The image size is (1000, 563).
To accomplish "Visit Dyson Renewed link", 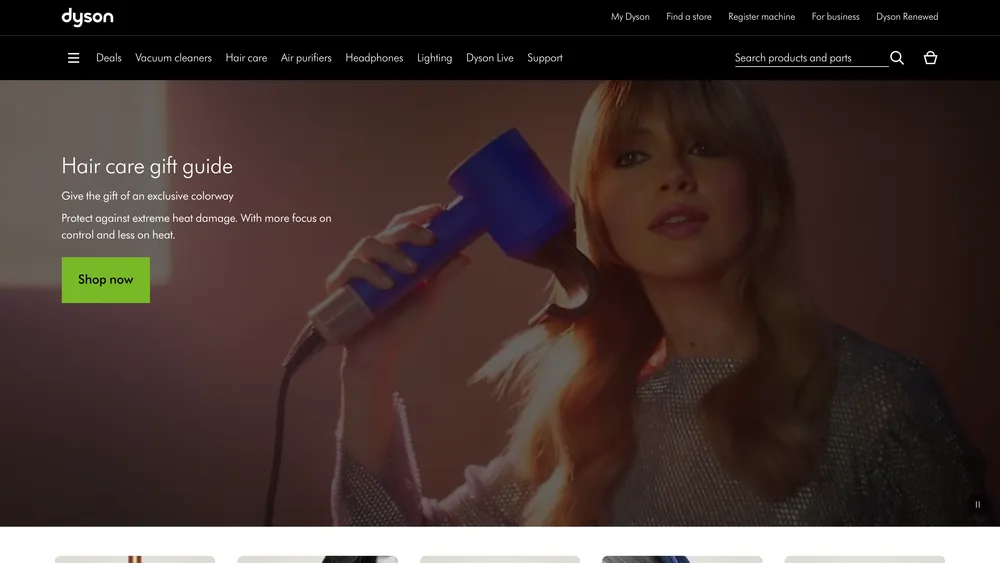I will point(907,17).
